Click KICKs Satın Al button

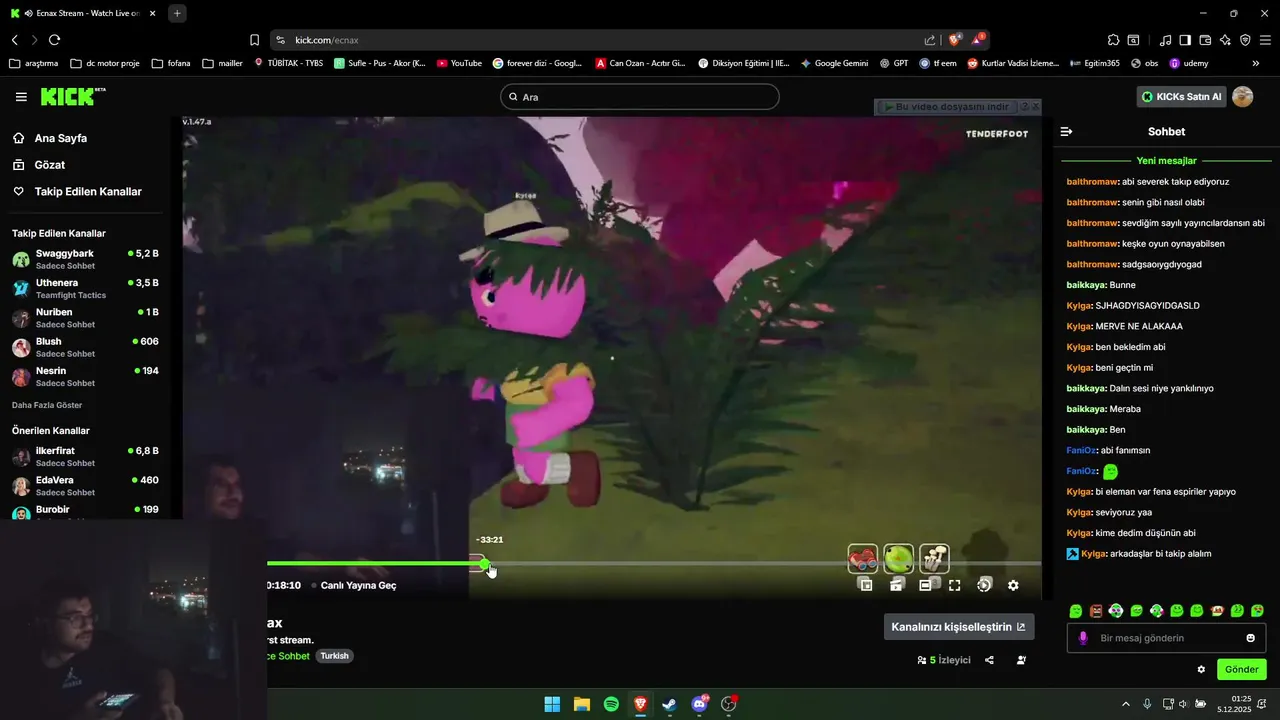point(1182,97)
